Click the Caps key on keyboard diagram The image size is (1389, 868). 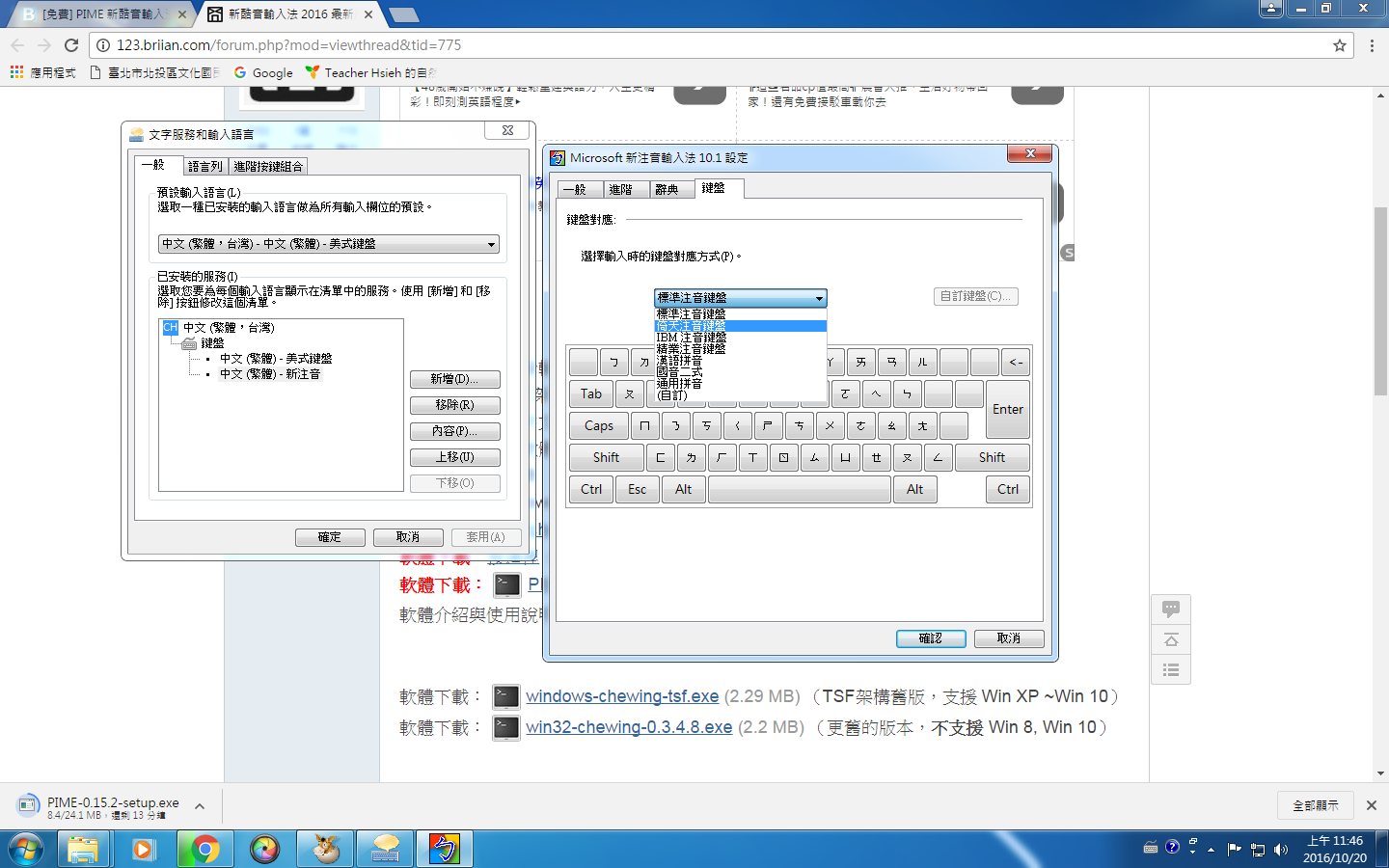click(599, 426)
